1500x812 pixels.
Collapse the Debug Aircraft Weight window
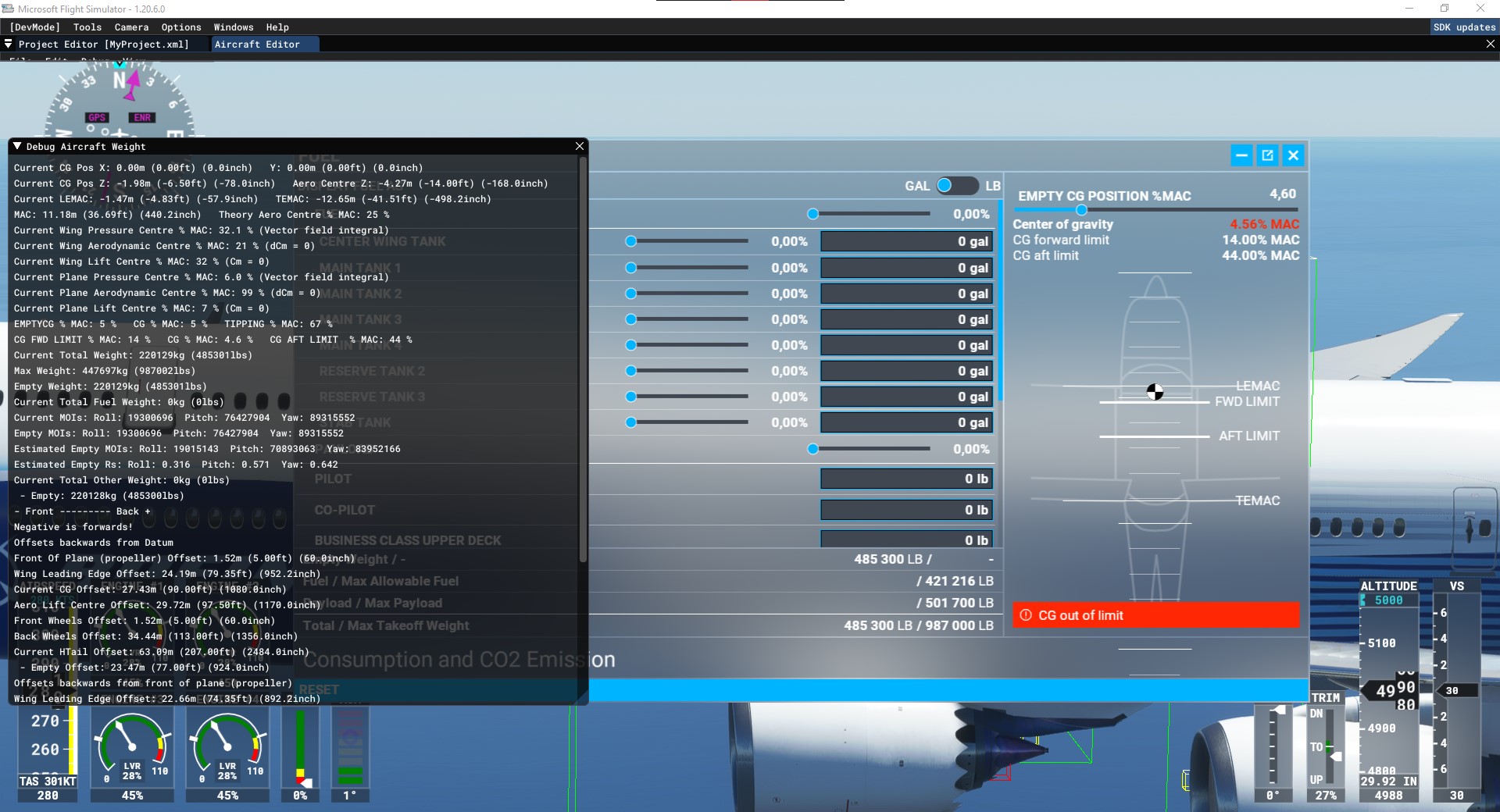[17, 146]
